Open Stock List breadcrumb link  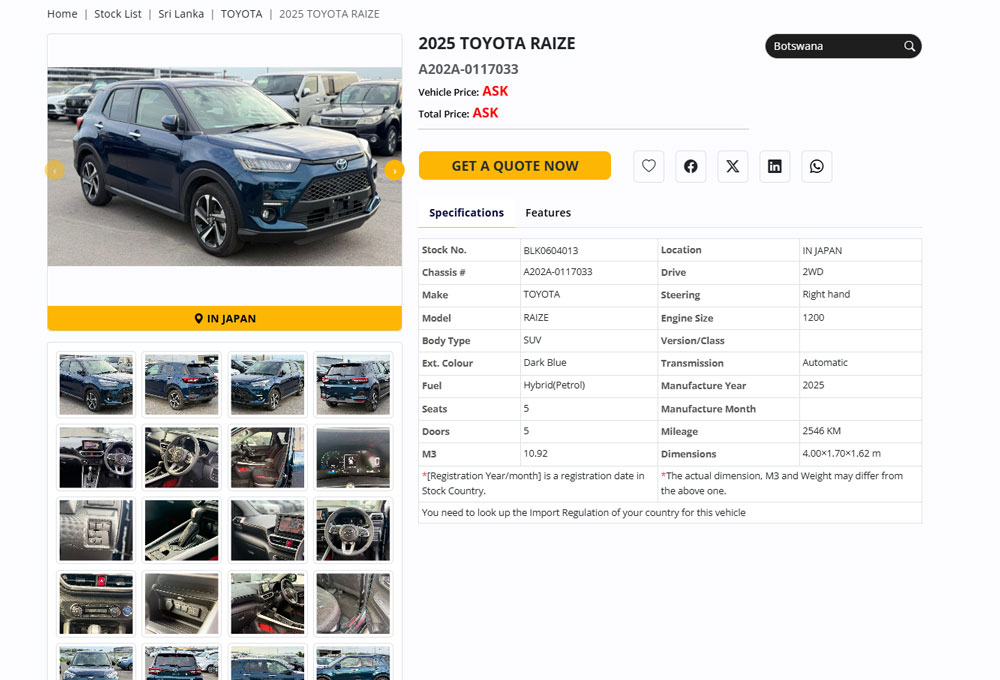118,14
